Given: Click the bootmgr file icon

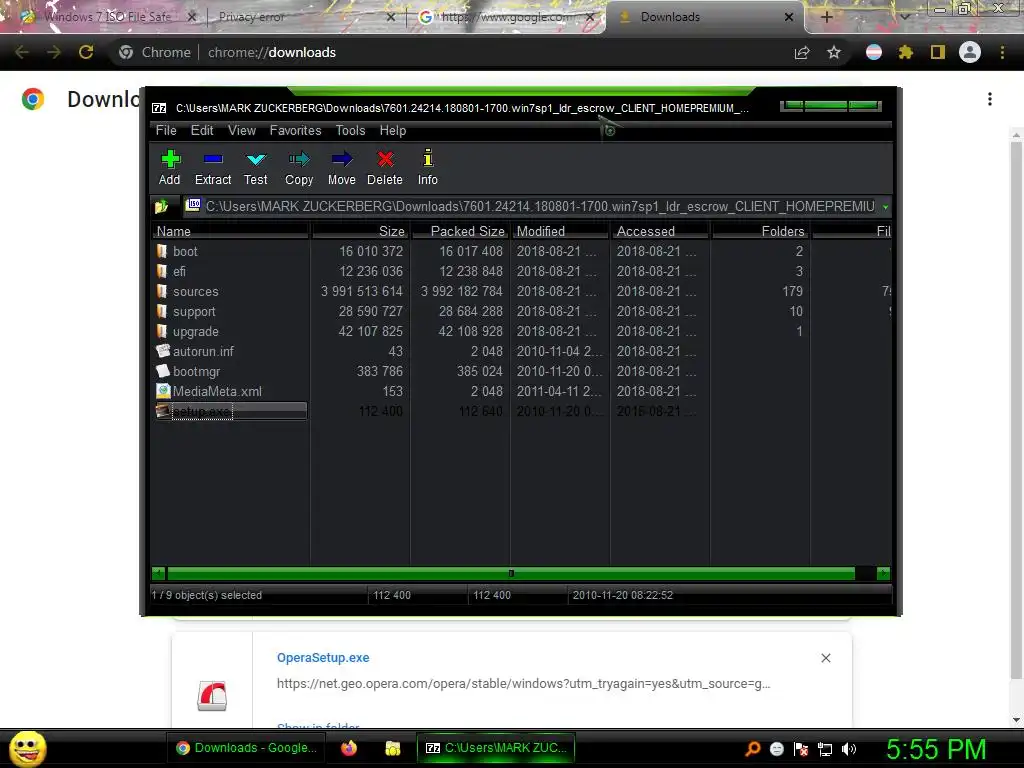Looking at the screenshot, I should pyautogui.click(x=163, y=371).
